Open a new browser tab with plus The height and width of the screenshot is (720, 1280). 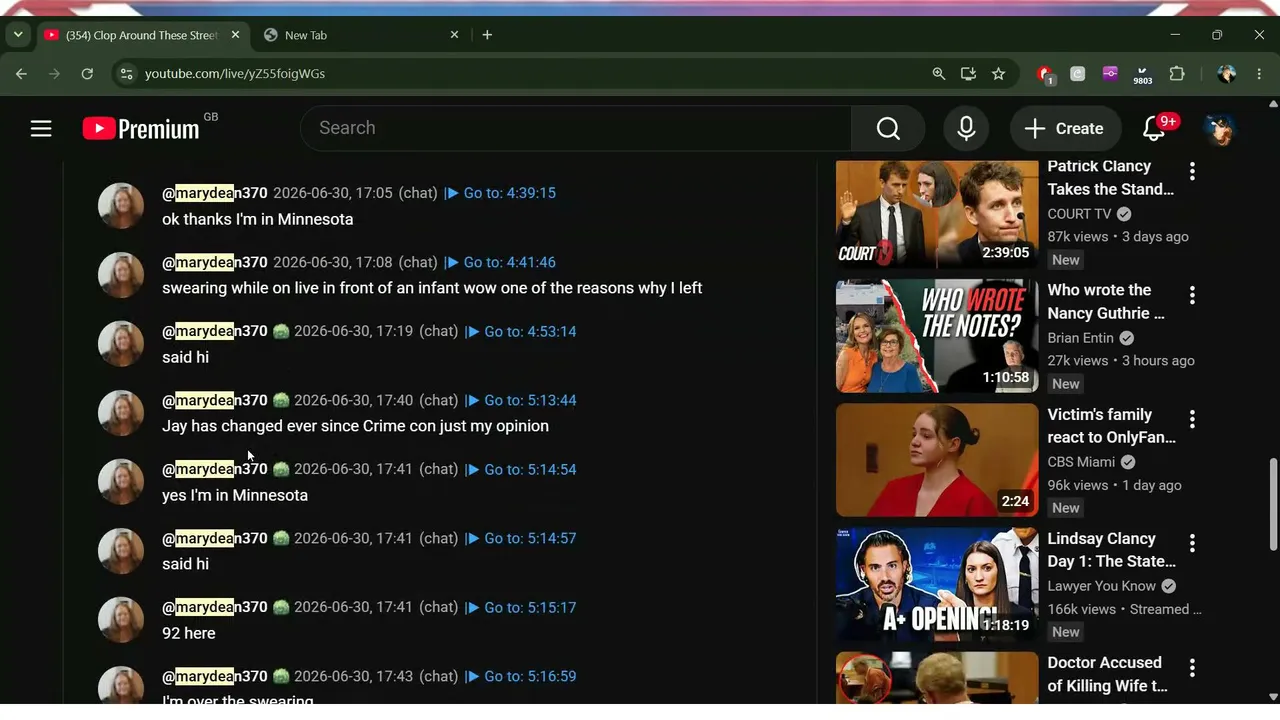tap(487, 35)
